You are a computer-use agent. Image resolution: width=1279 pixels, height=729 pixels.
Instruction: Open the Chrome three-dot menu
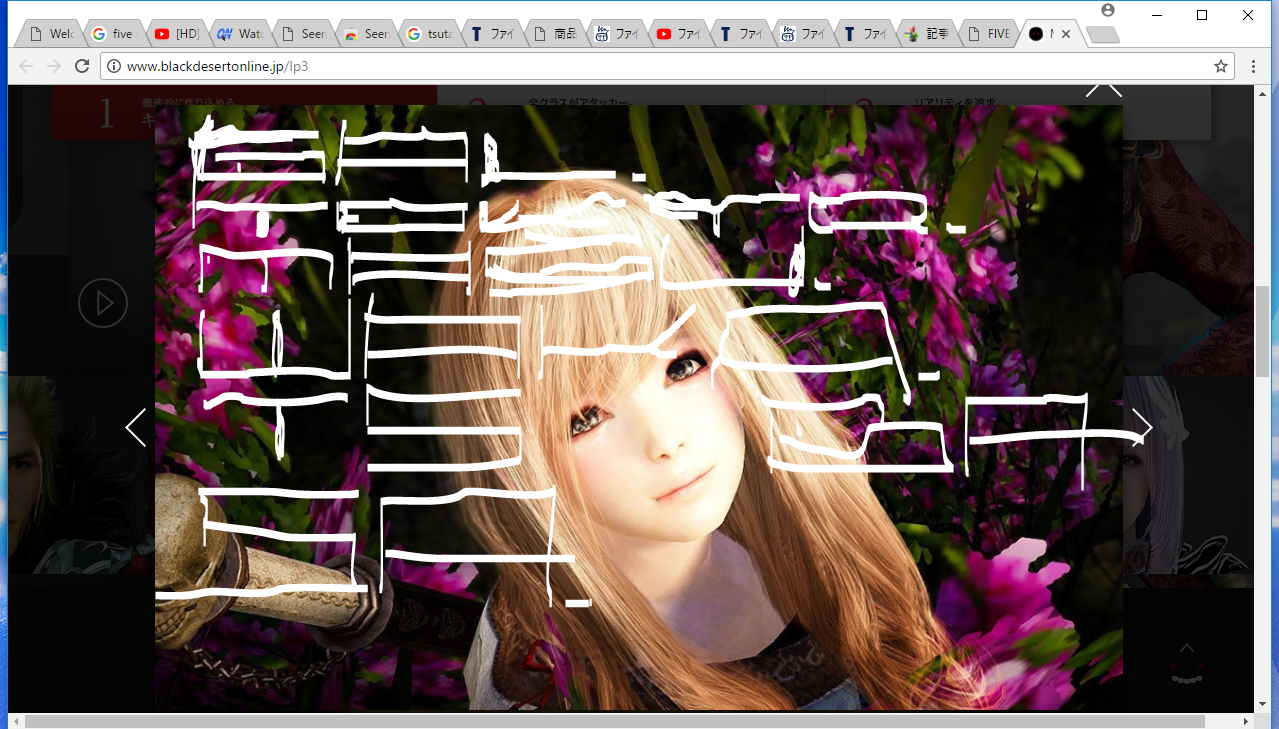point(1254,66)
